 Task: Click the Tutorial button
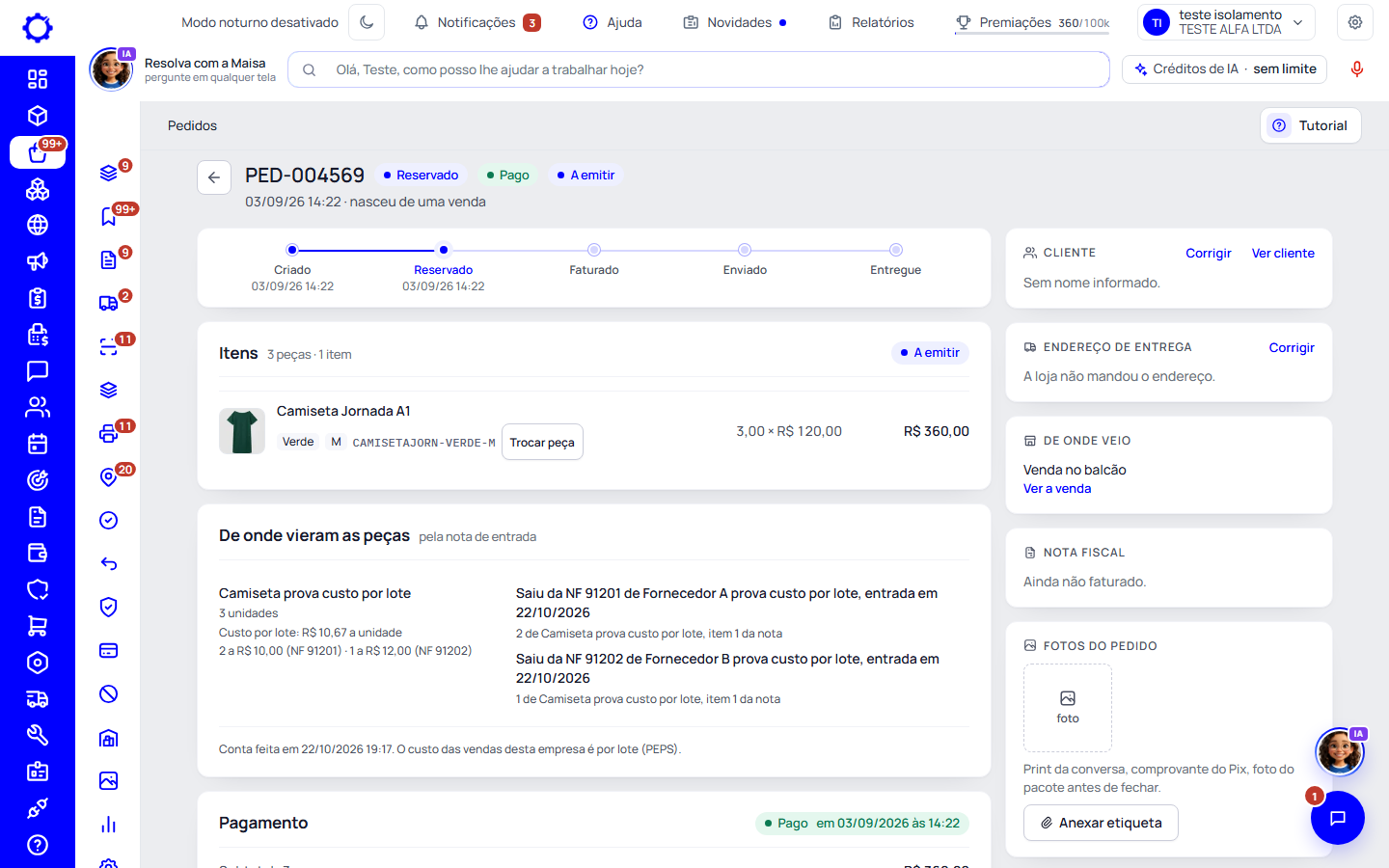point(1310,125)
